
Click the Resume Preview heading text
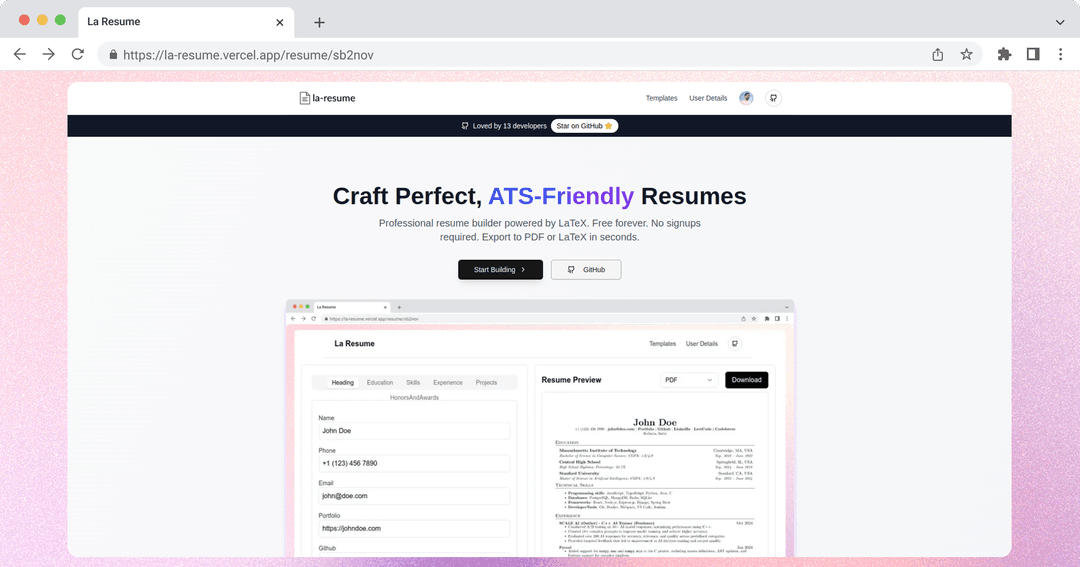click(x=571, y=380)
